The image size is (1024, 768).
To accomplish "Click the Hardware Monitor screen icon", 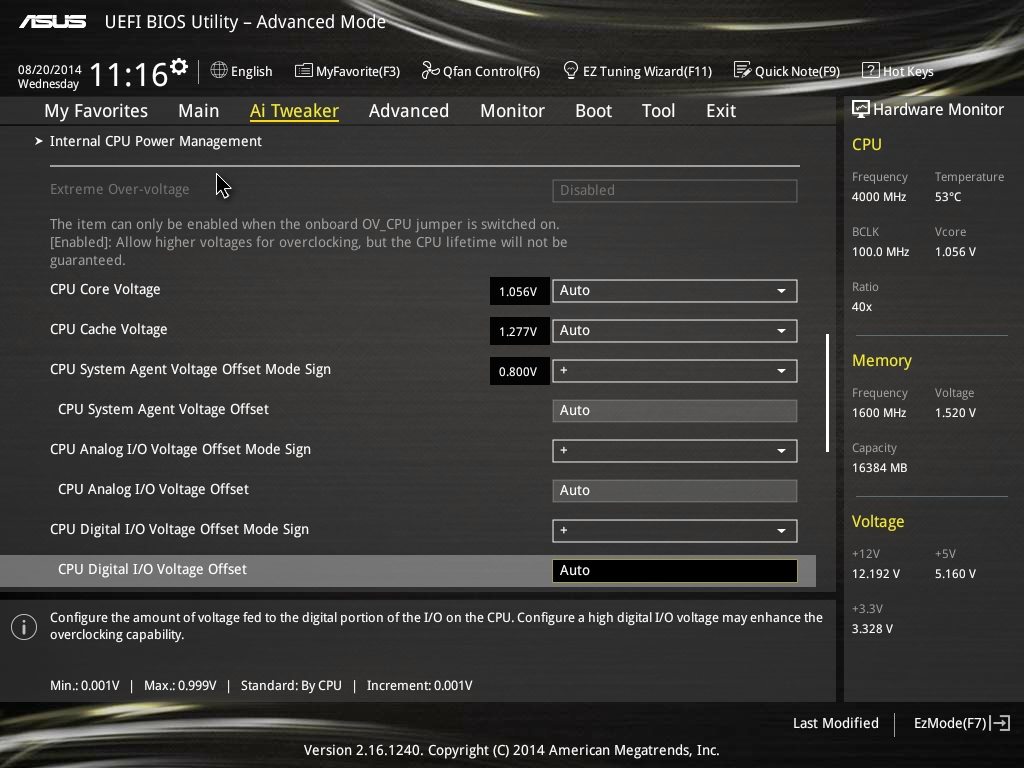I will 861,109.
